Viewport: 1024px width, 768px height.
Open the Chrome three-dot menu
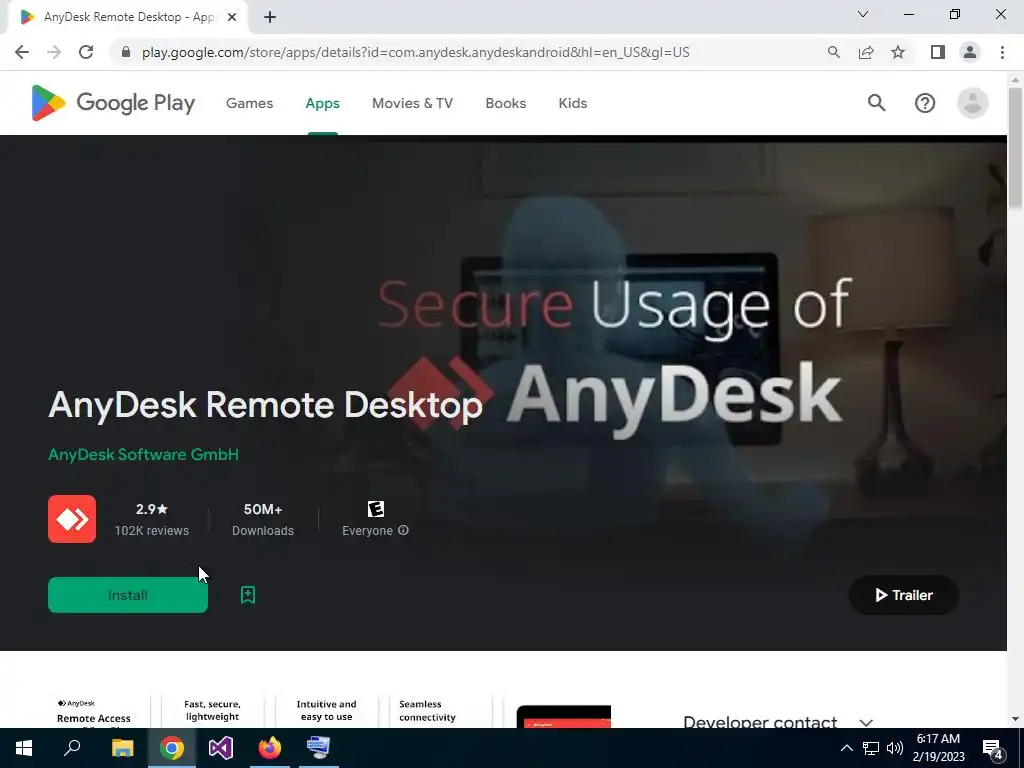coord(1002,52)
